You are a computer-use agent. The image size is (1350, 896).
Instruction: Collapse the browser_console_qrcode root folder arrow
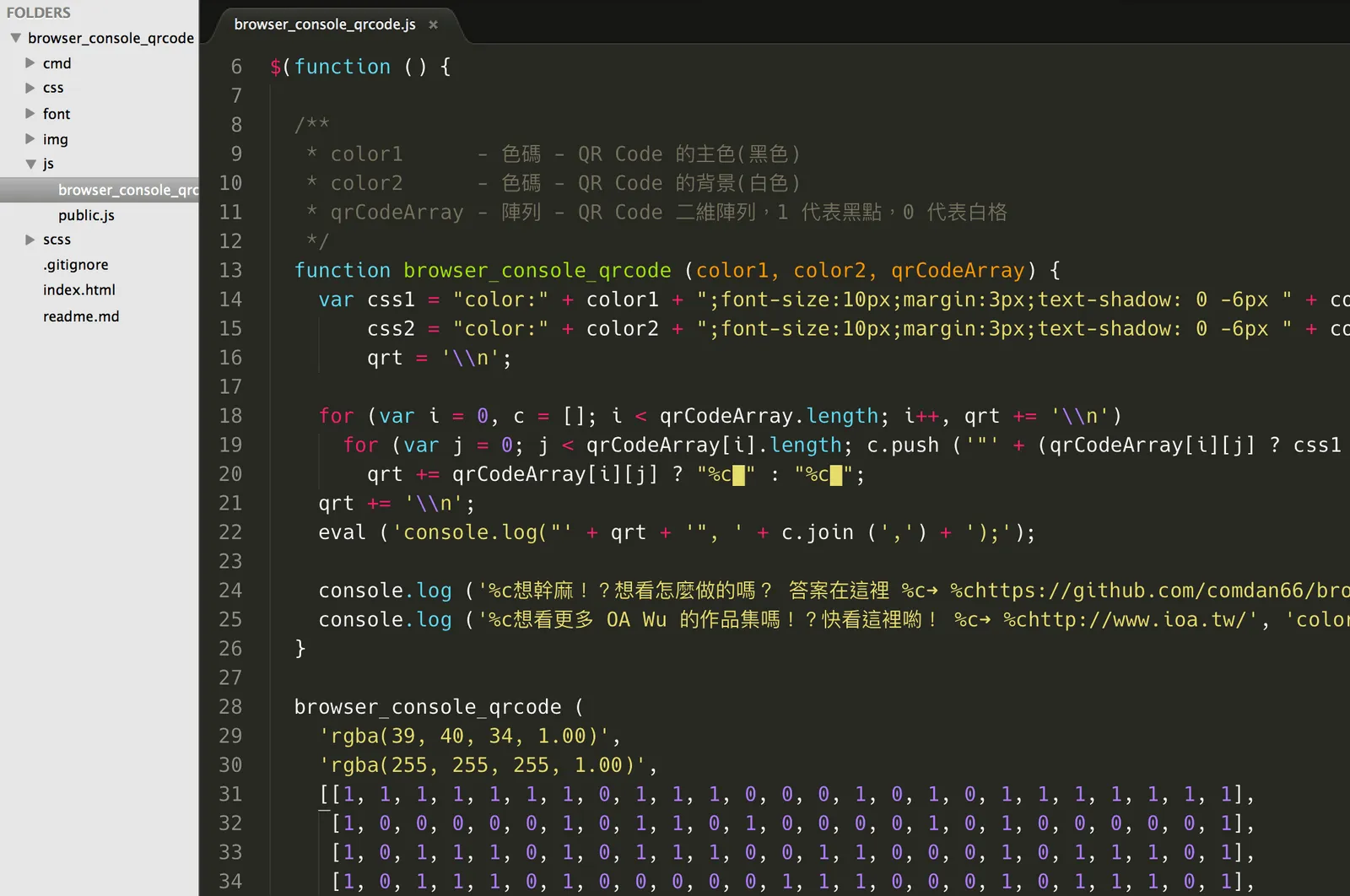click(x=15, y=38)
